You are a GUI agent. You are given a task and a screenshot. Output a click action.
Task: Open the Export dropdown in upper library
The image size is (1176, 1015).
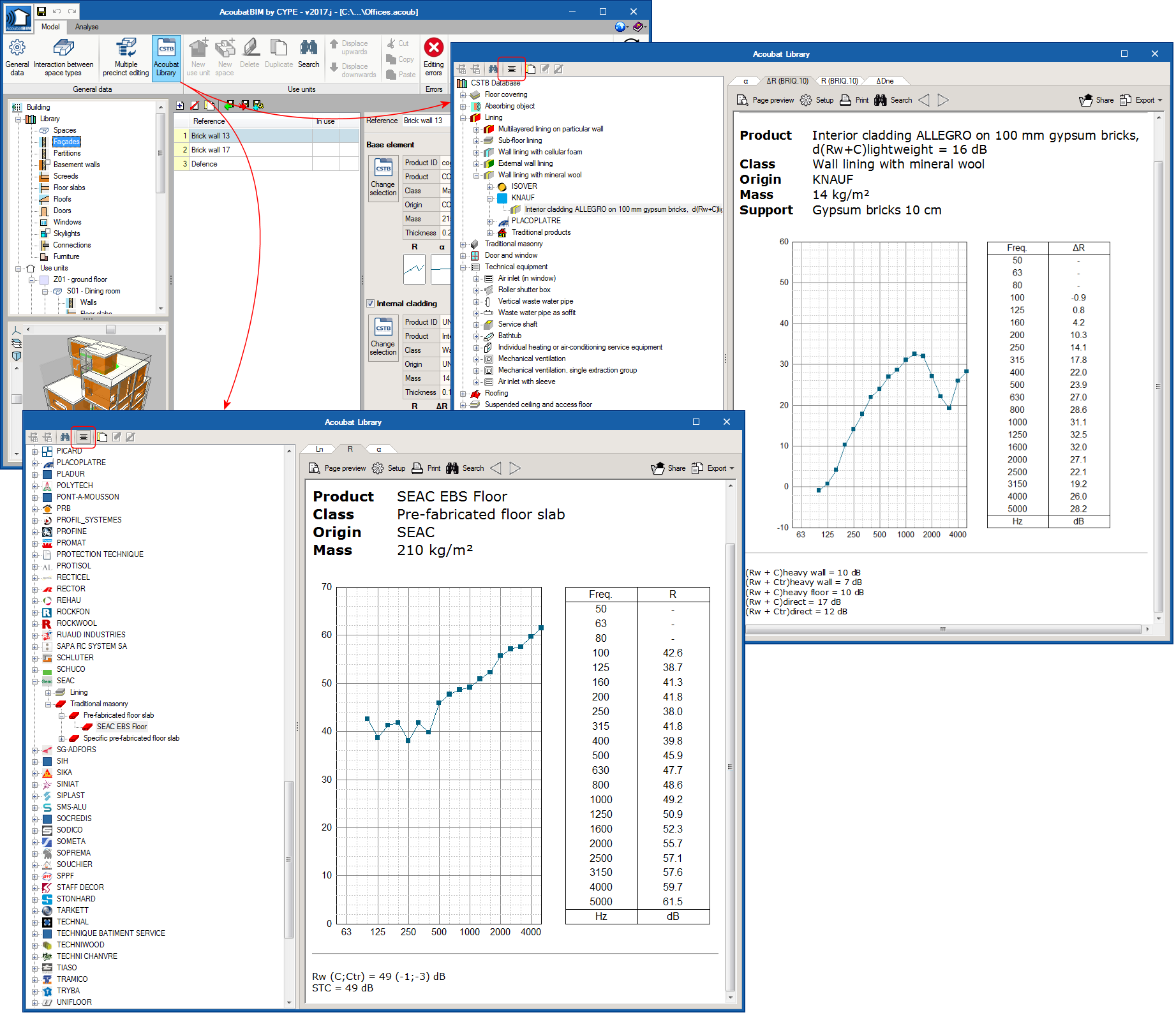pos(1141,100)
